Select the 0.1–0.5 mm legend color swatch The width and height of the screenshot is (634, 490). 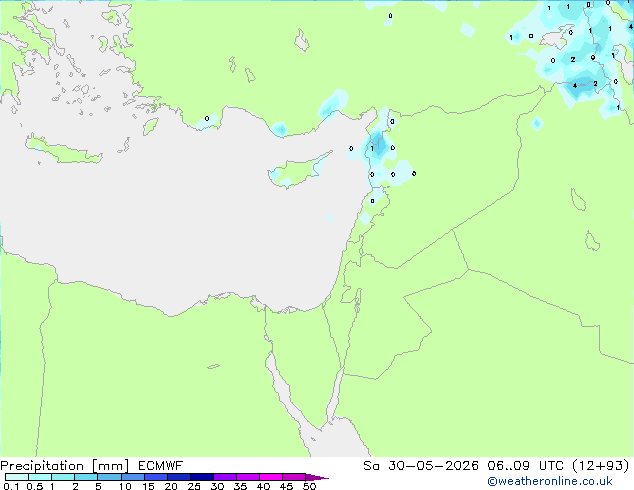17,477
